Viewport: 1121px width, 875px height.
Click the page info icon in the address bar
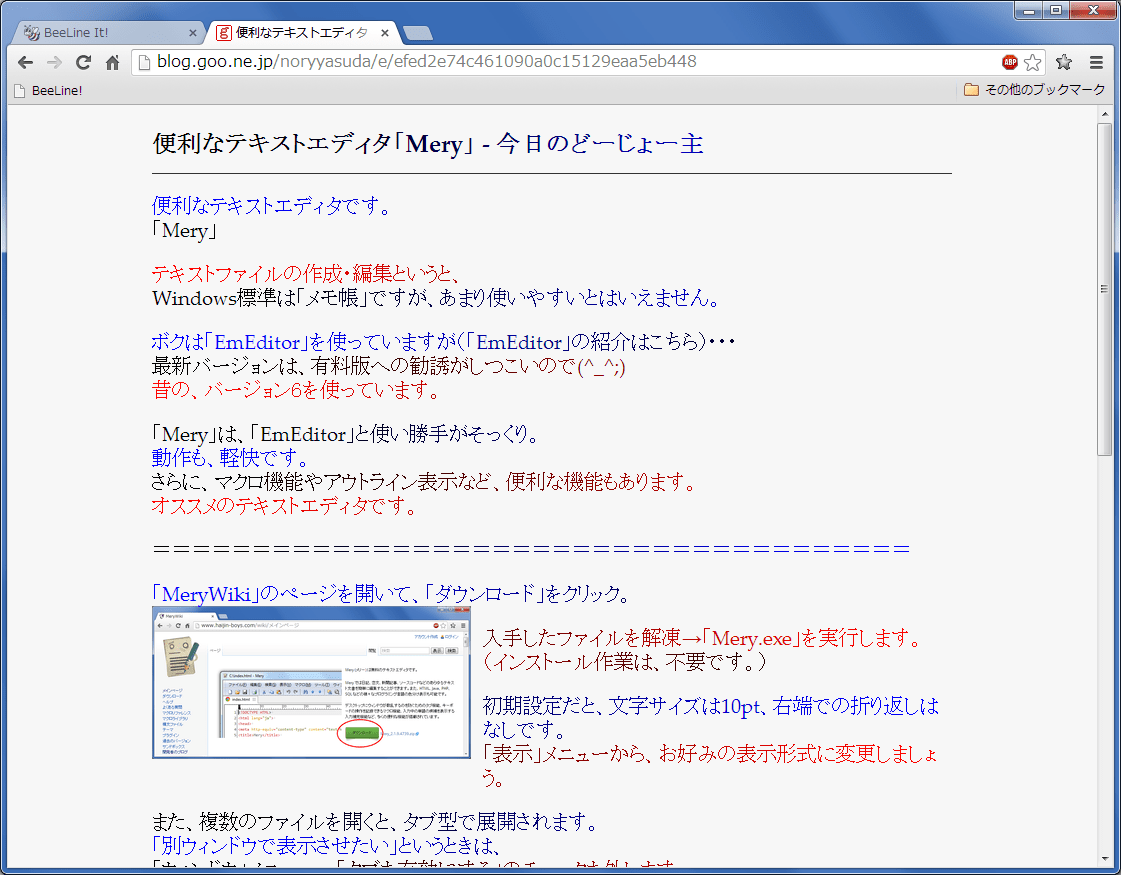(x=144, y=62)
